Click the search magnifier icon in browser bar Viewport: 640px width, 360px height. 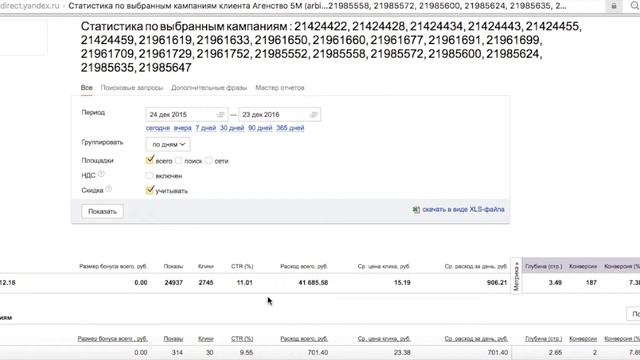(635, 6)
